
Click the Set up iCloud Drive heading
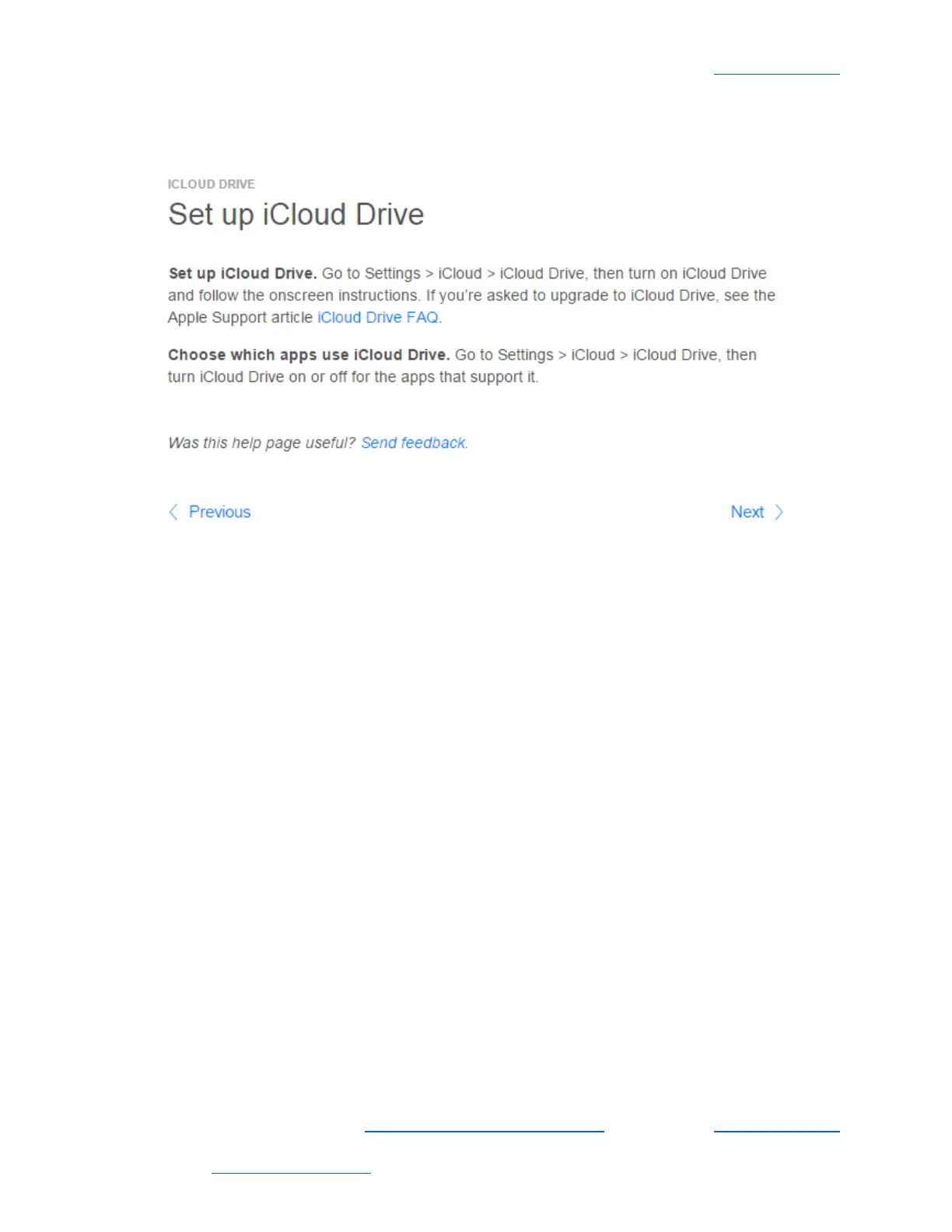296,215
